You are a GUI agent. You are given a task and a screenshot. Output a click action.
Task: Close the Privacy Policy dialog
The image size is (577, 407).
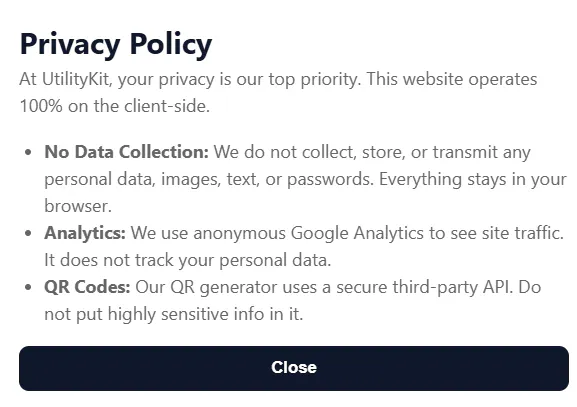click(x=294, y=368)
